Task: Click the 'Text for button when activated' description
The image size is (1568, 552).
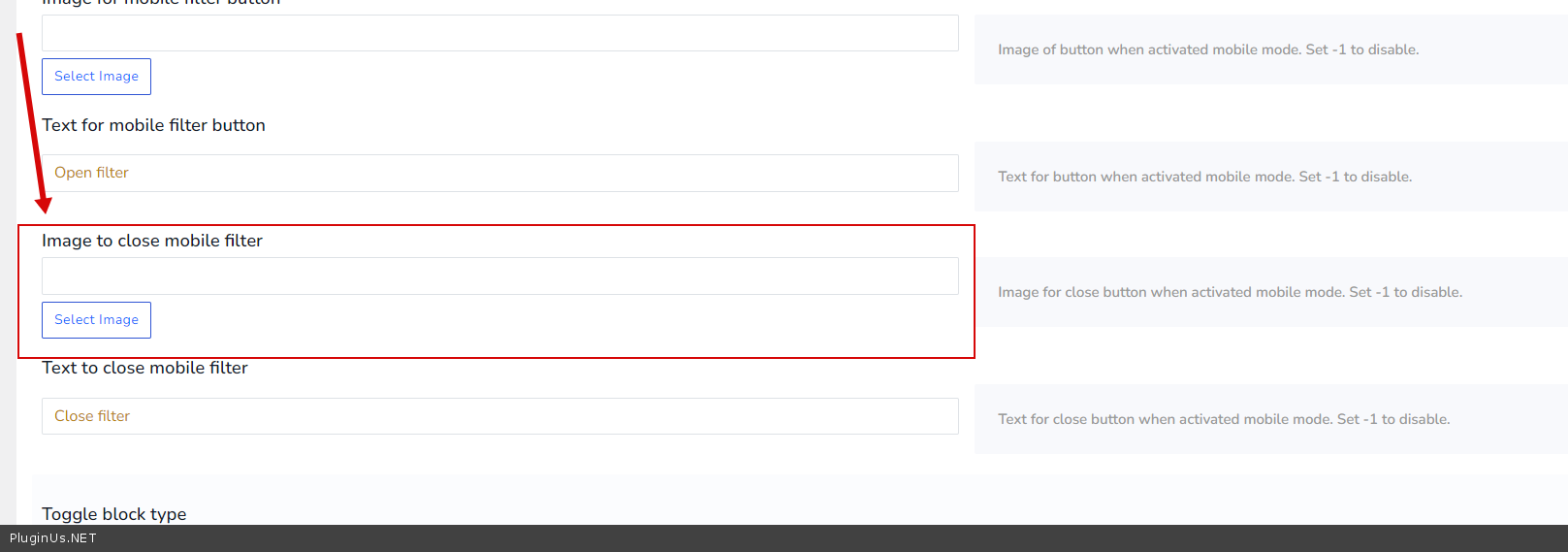Action: [1204, 177]
